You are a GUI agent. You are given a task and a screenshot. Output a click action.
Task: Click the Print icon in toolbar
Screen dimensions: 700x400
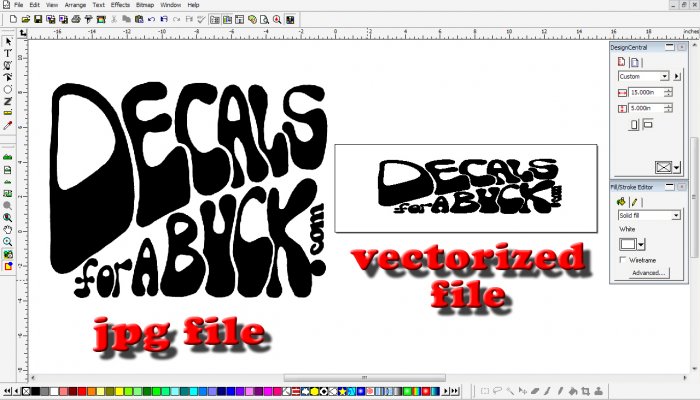point(76,19)
